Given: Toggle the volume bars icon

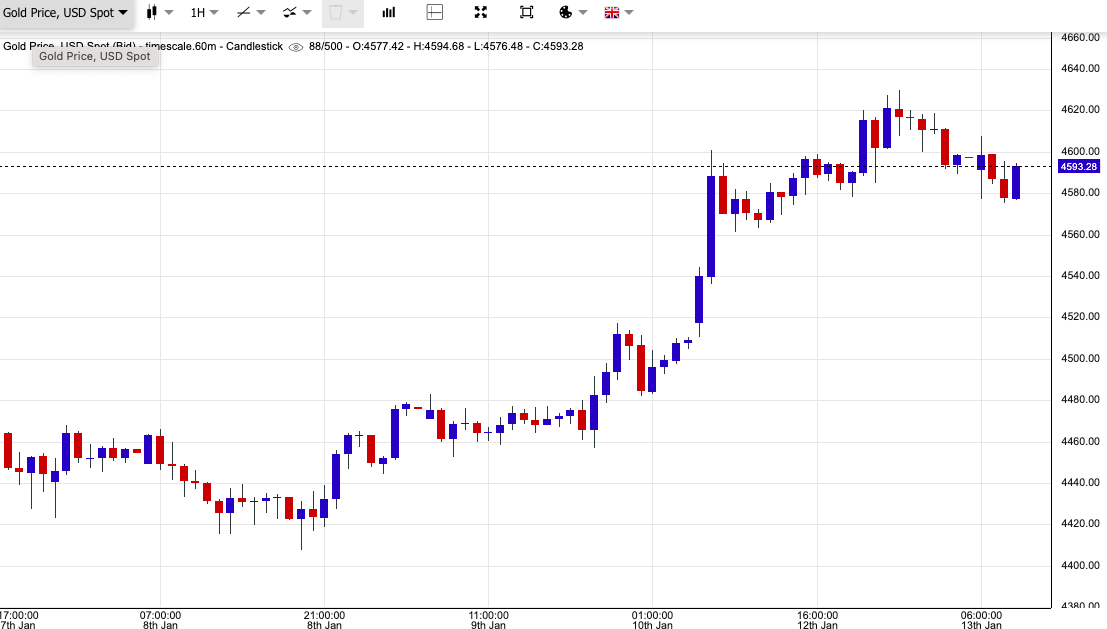Looking at the screenshot, I should click(x=389, y=12).
